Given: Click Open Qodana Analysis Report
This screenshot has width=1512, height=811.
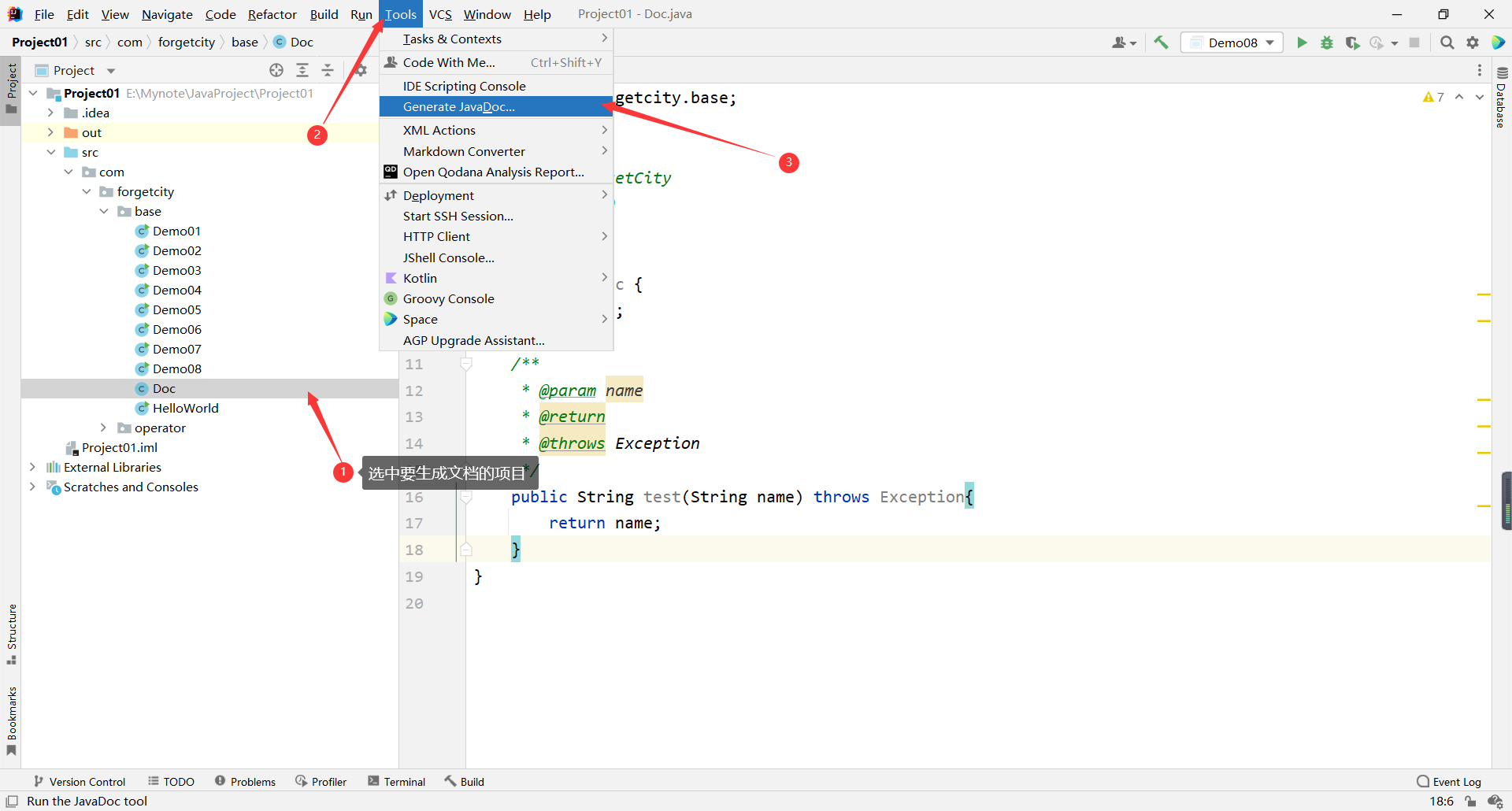Looking at the screenshot, I should point(496,172).
